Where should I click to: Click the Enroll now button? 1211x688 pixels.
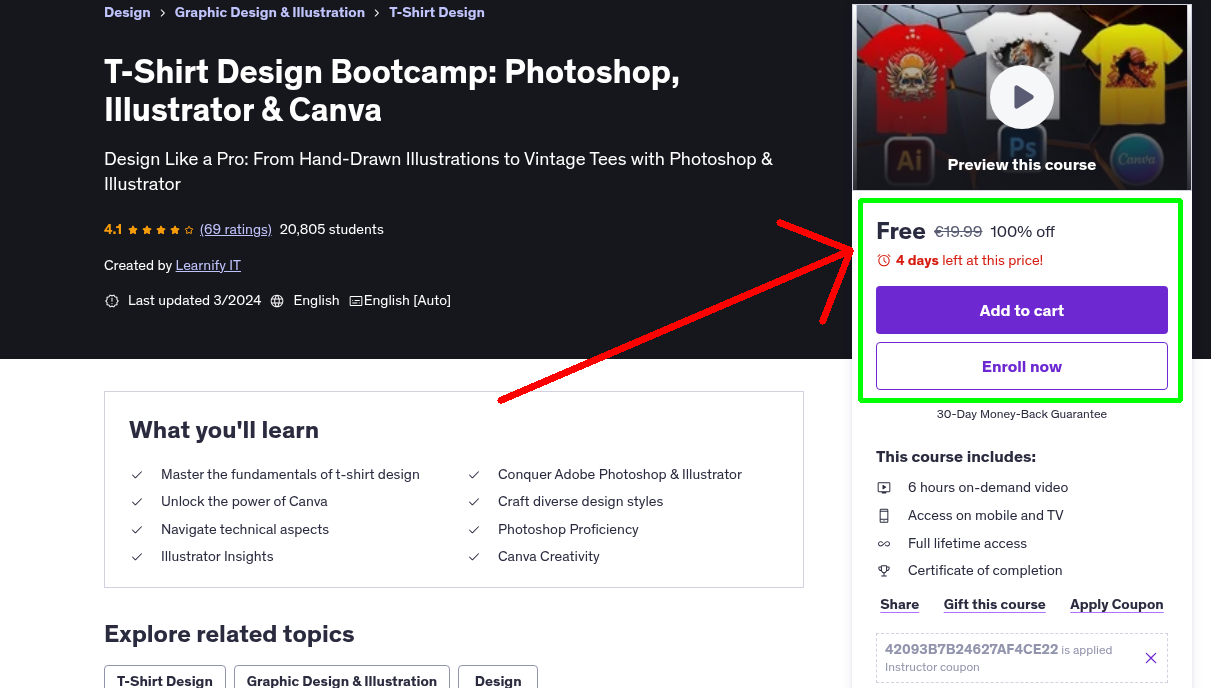tap(1022, 366)
